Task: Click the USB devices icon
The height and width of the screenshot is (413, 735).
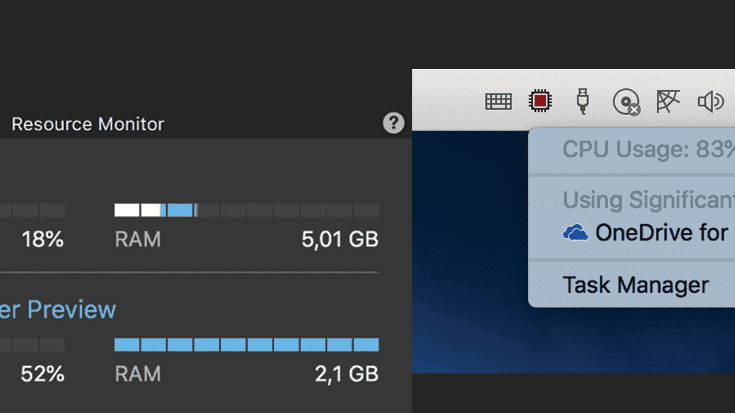Action: point(583,100)
